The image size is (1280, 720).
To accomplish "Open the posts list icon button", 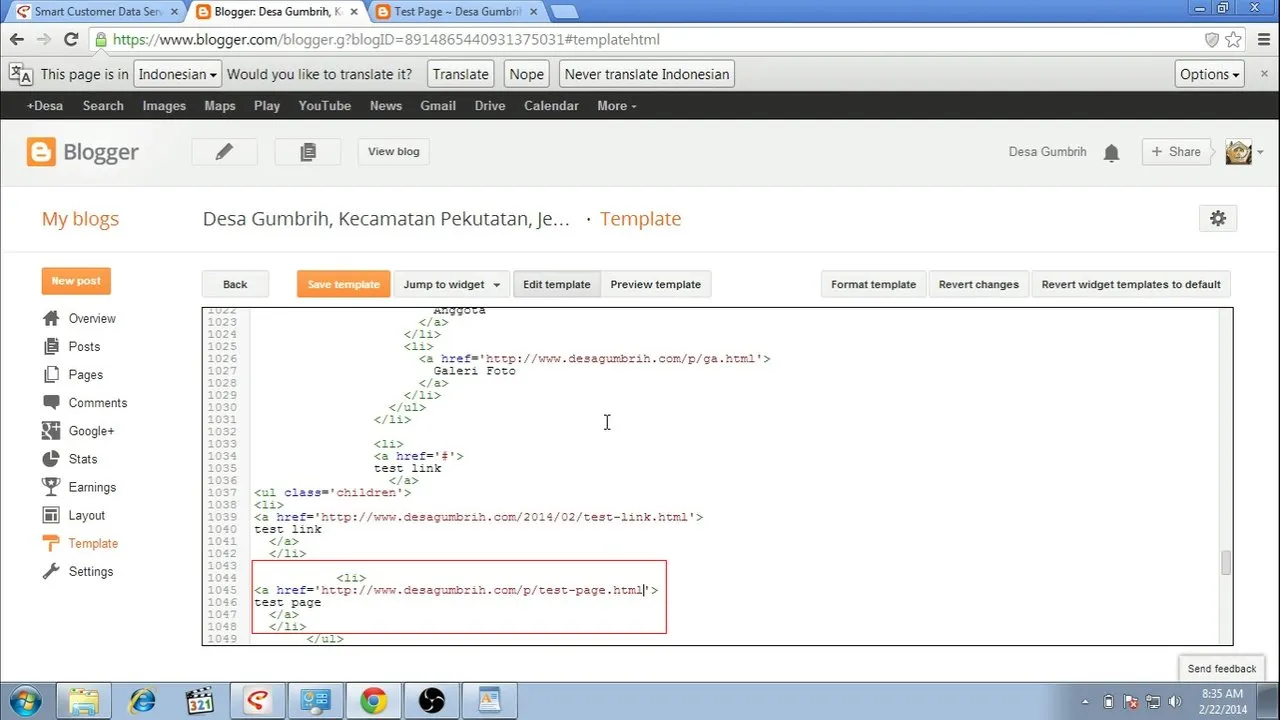I will click(308, 151).
